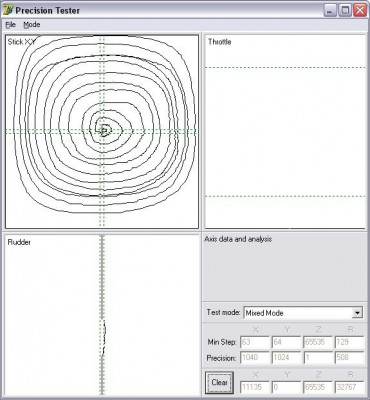
Task: Maximize the Precision Tester window
Action: [345, 10]
